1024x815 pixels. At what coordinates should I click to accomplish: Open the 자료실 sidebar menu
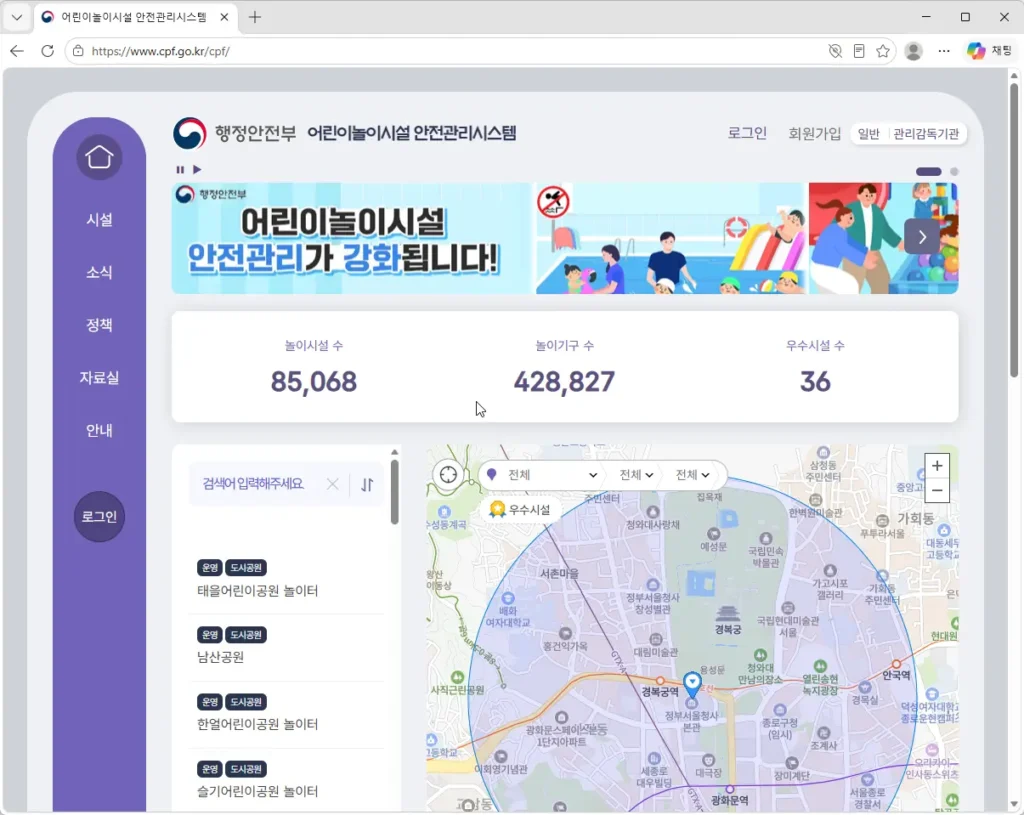(99, 377)
